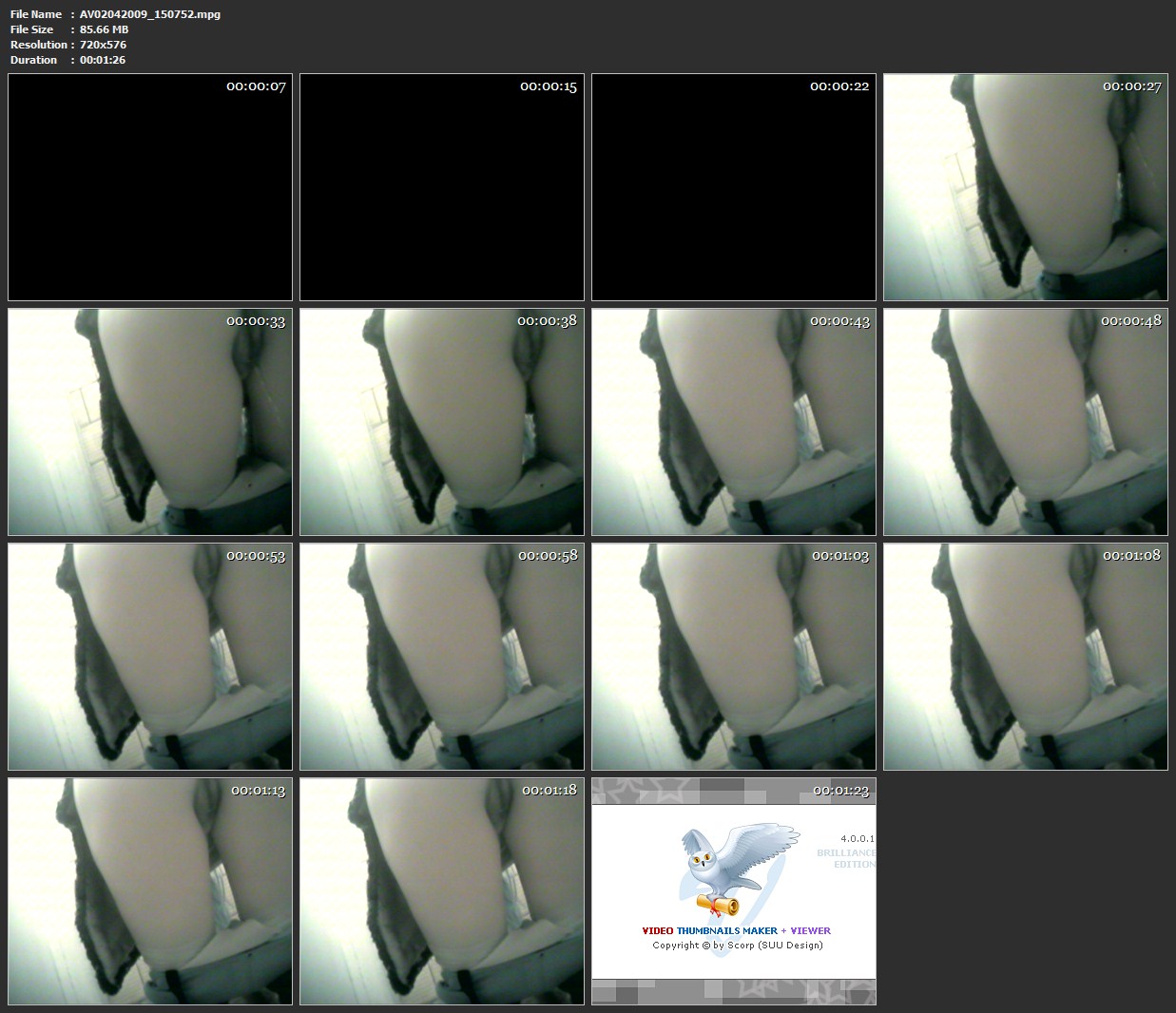Select the thumbnail stamped 00:00:27
The height and width of the screenshot is (1013, 1176).
pyautogui.click(x=1026, y=187)
